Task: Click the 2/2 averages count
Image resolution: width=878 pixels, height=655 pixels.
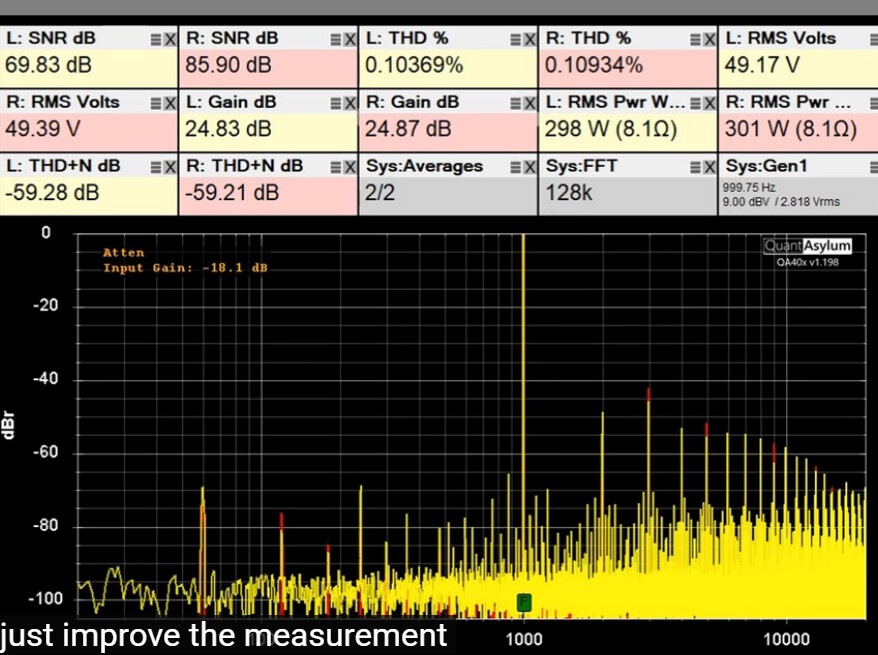Action: [380, 193]
